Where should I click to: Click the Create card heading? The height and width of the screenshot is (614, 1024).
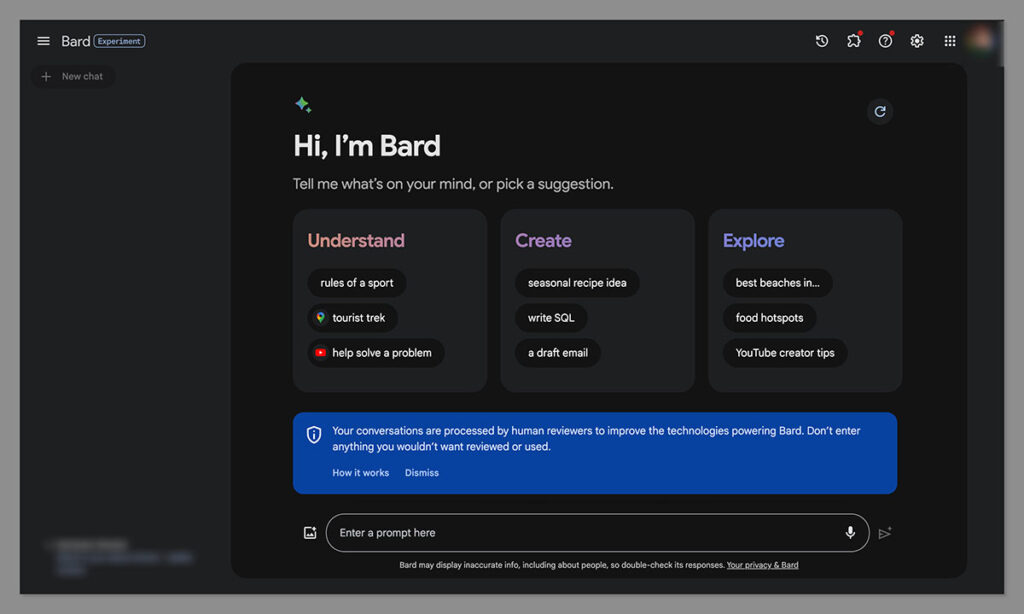pyautogui.click(x=543, y=240)
